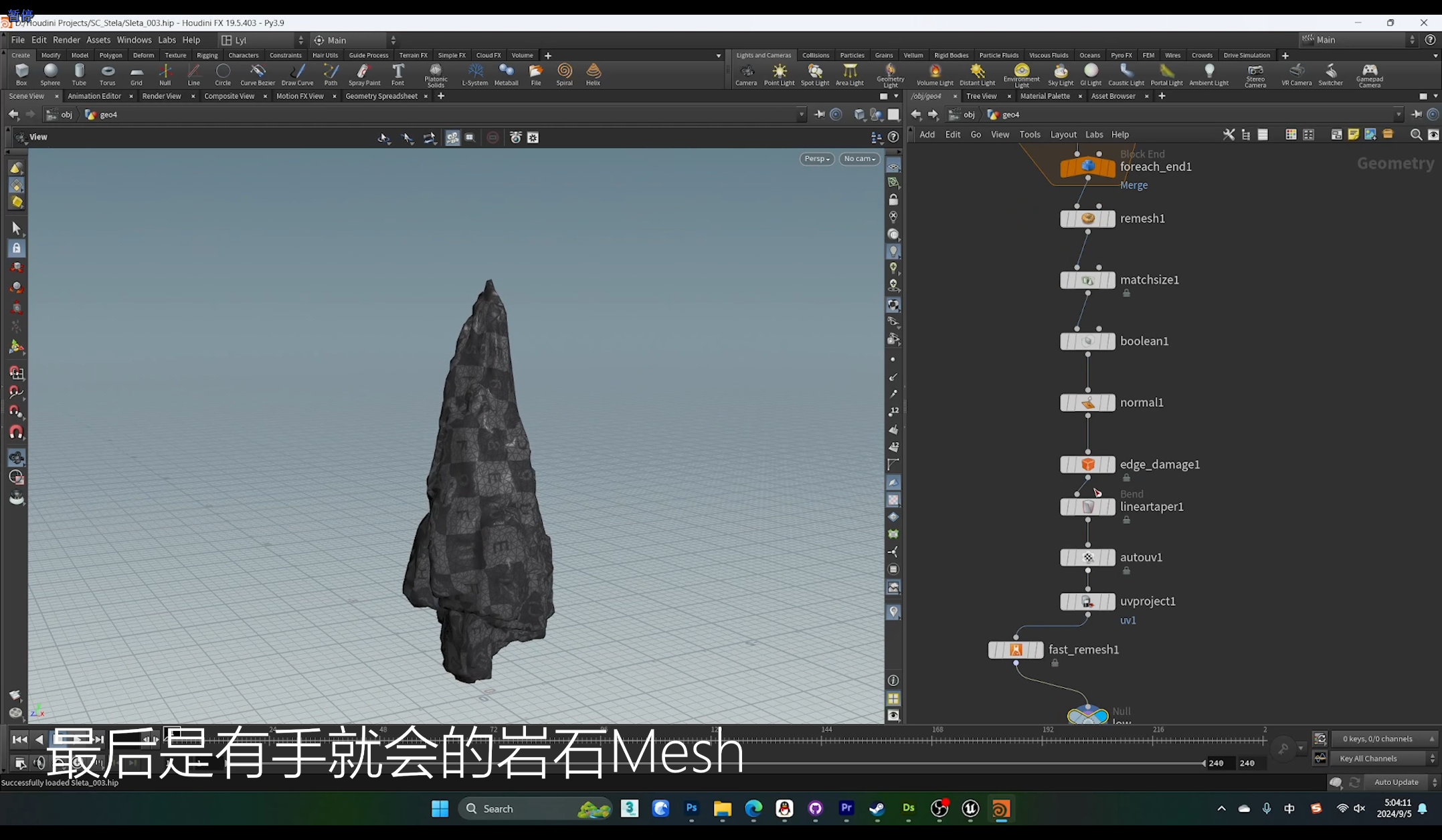
Task: Click the remesh1 node icon
Action: pos(1088,219)
